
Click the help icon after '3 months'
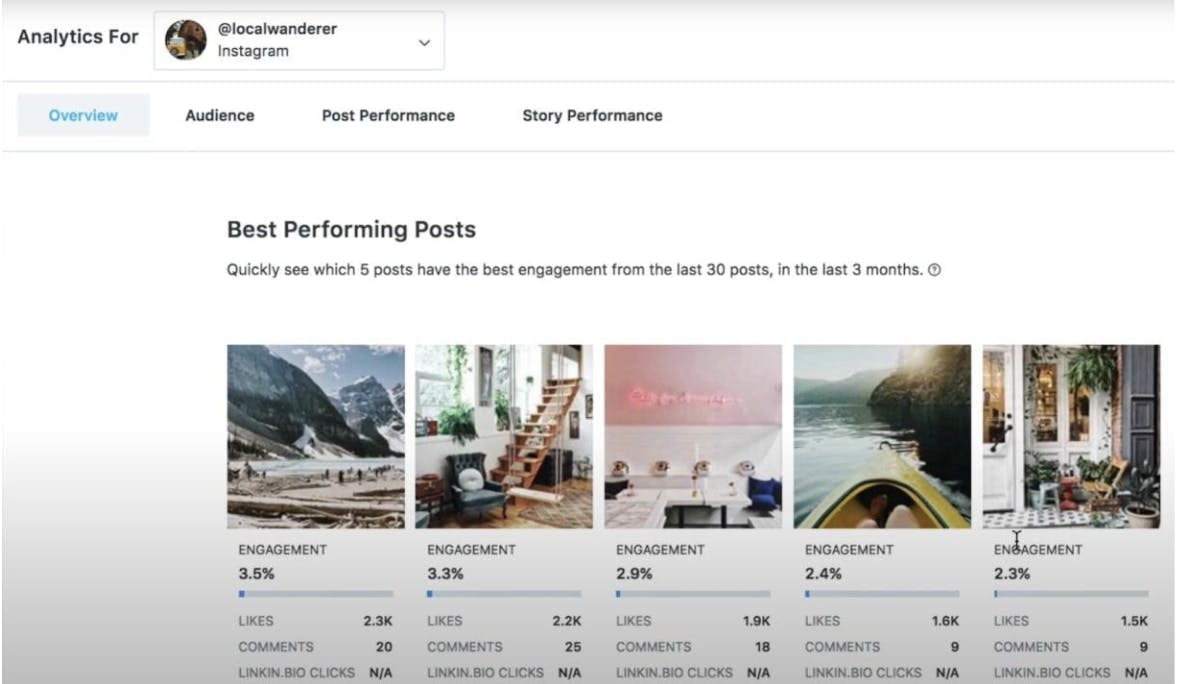point(934,270)
